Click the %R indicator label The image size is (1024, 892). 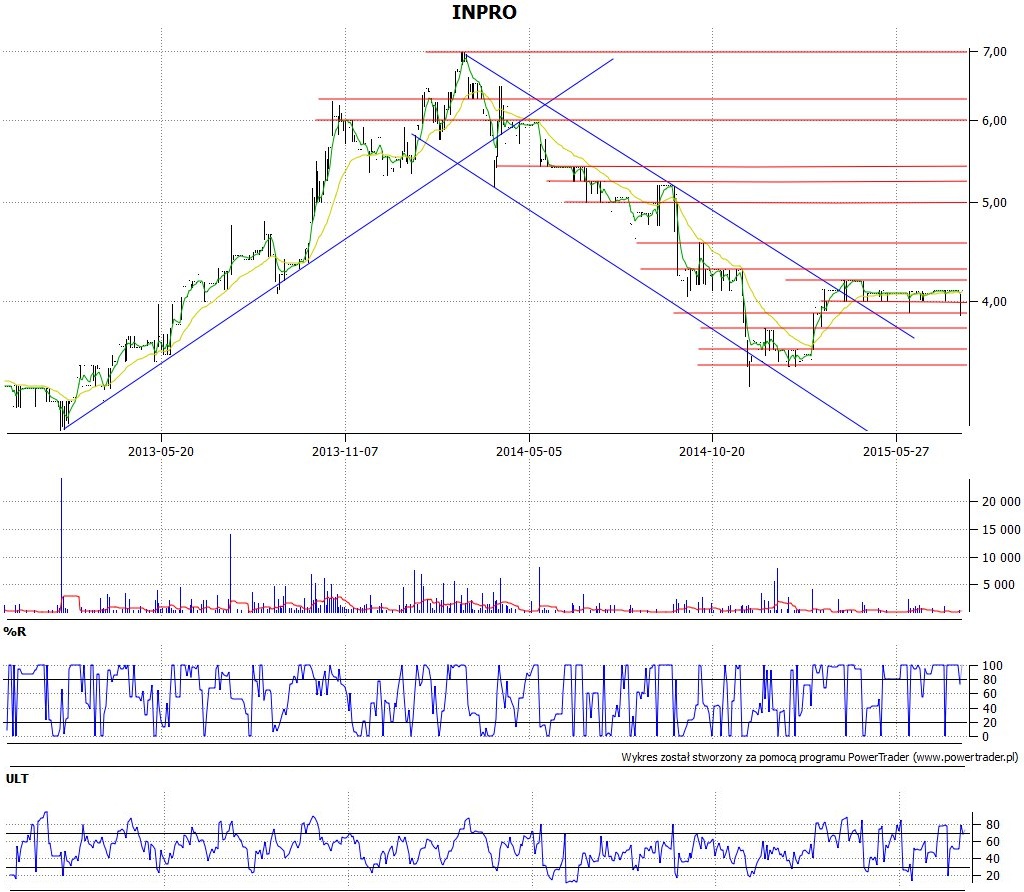(x=14, y=631)
